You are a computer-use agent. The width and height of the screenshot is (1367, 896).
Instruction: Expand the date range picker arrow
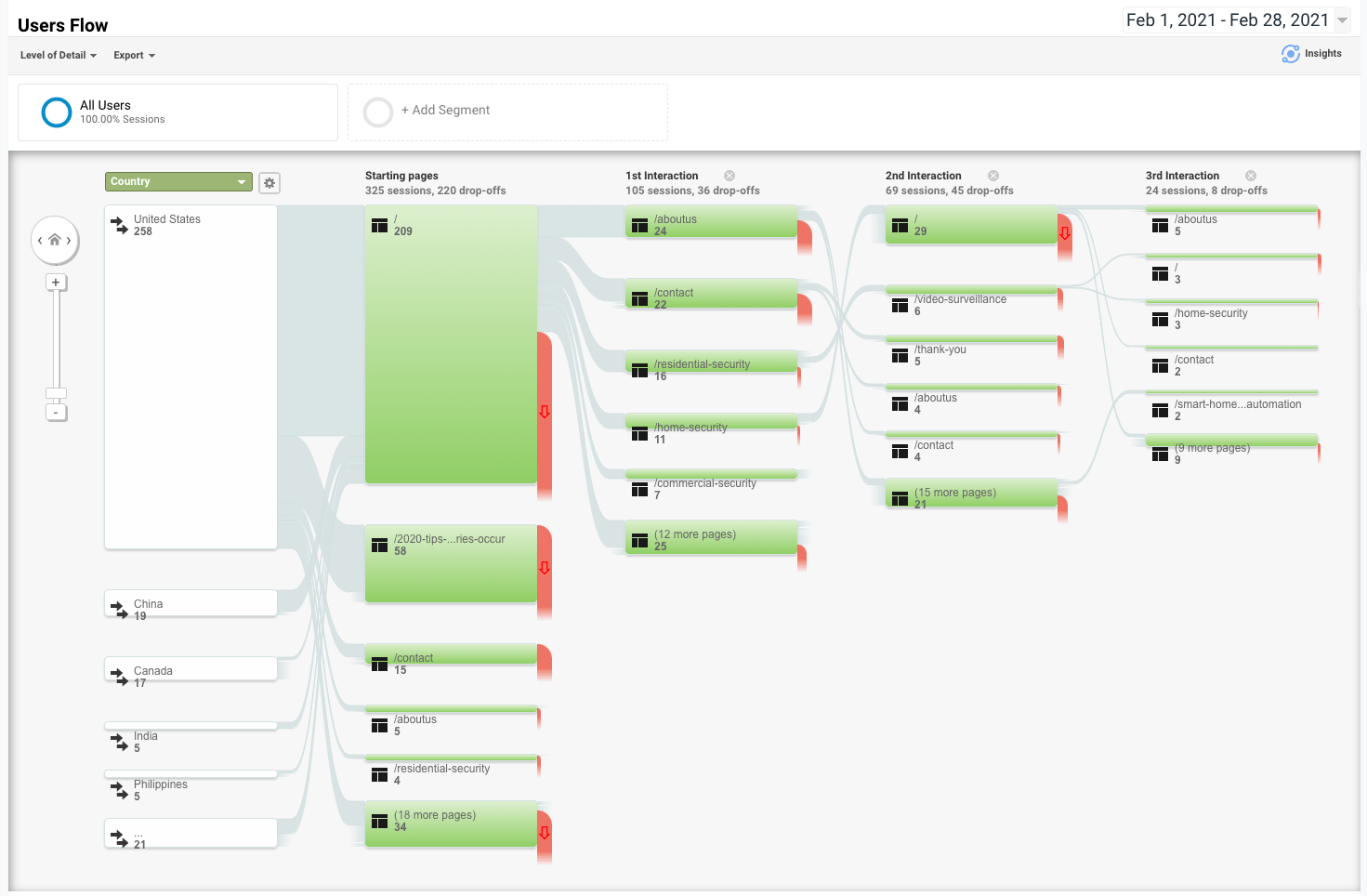1342,20
